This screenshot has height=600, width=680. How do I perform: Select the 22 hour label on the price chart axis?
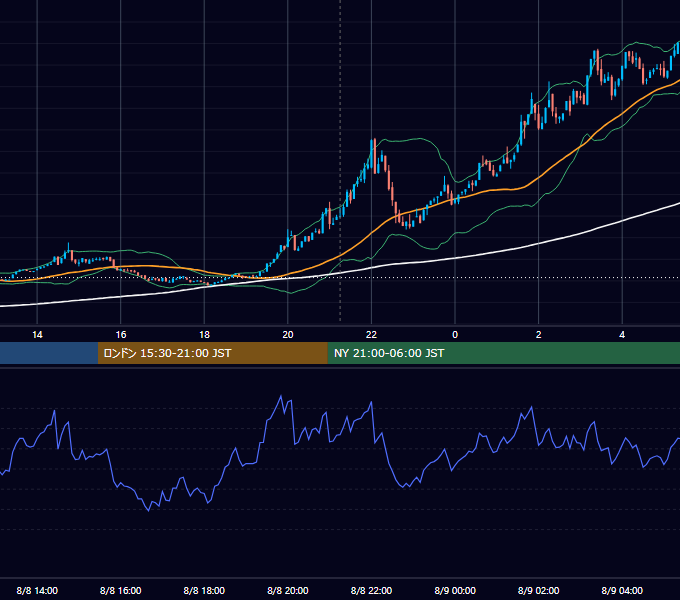pos(371,335)
